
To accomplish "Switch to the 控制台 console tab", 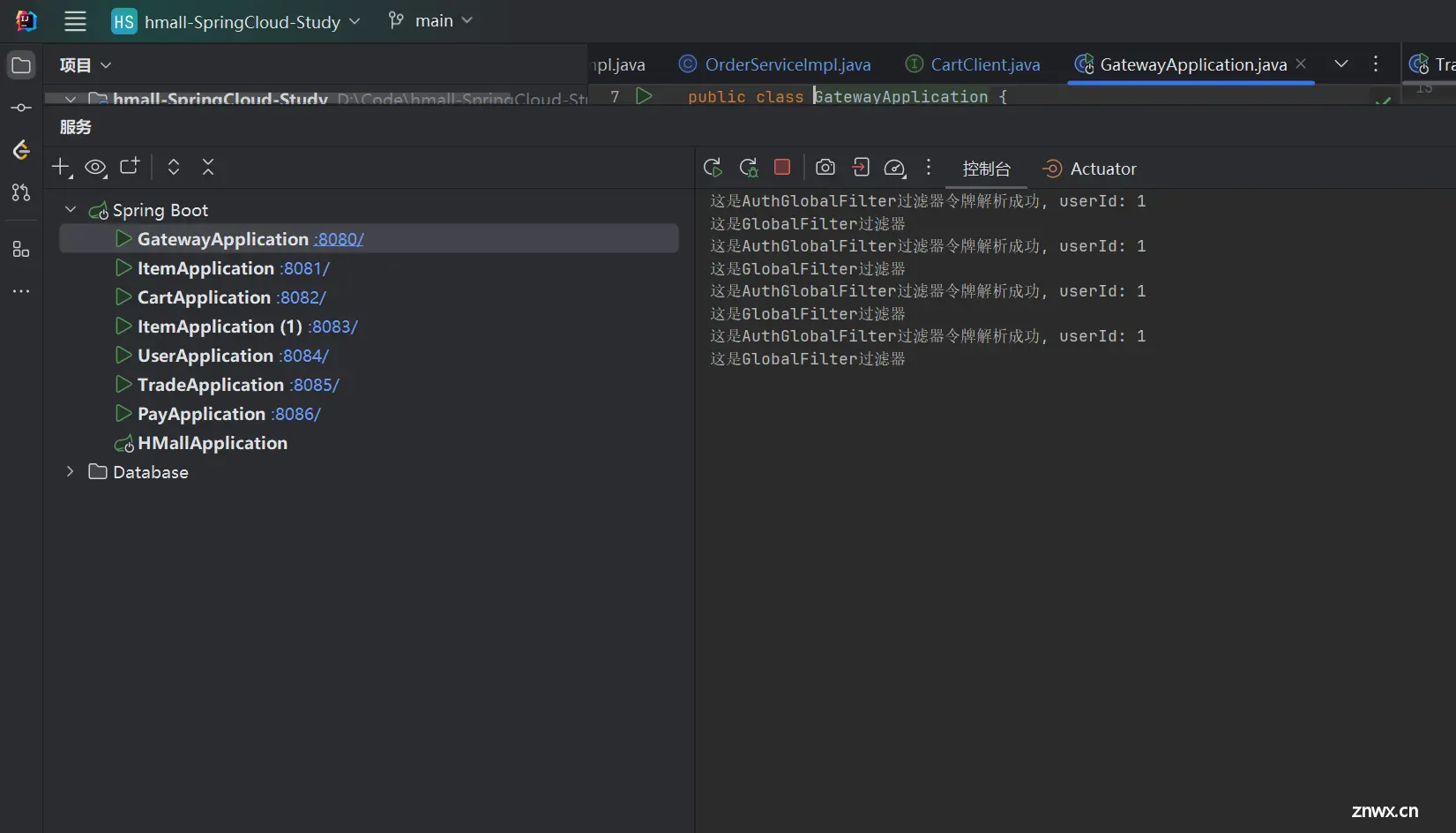I will 986,169.
